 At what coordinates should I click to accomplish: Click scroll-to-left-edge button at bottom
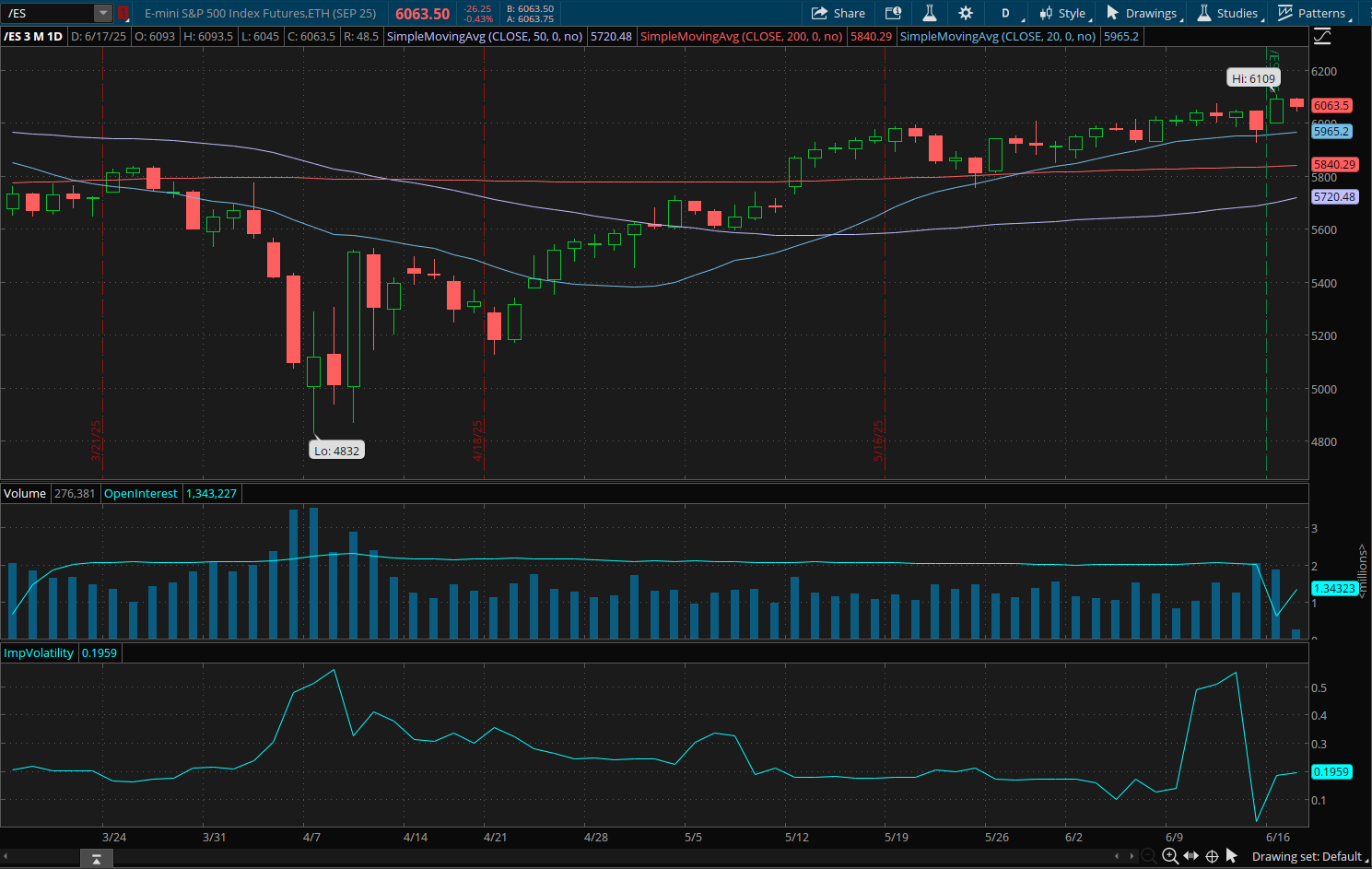coord(97,859)
